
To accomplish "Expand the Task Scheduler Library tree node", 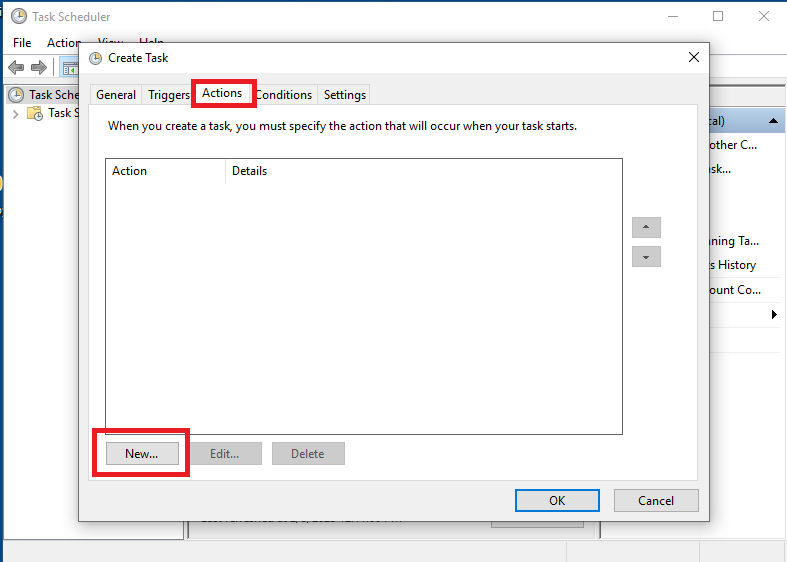I will [x=15, y=113].
